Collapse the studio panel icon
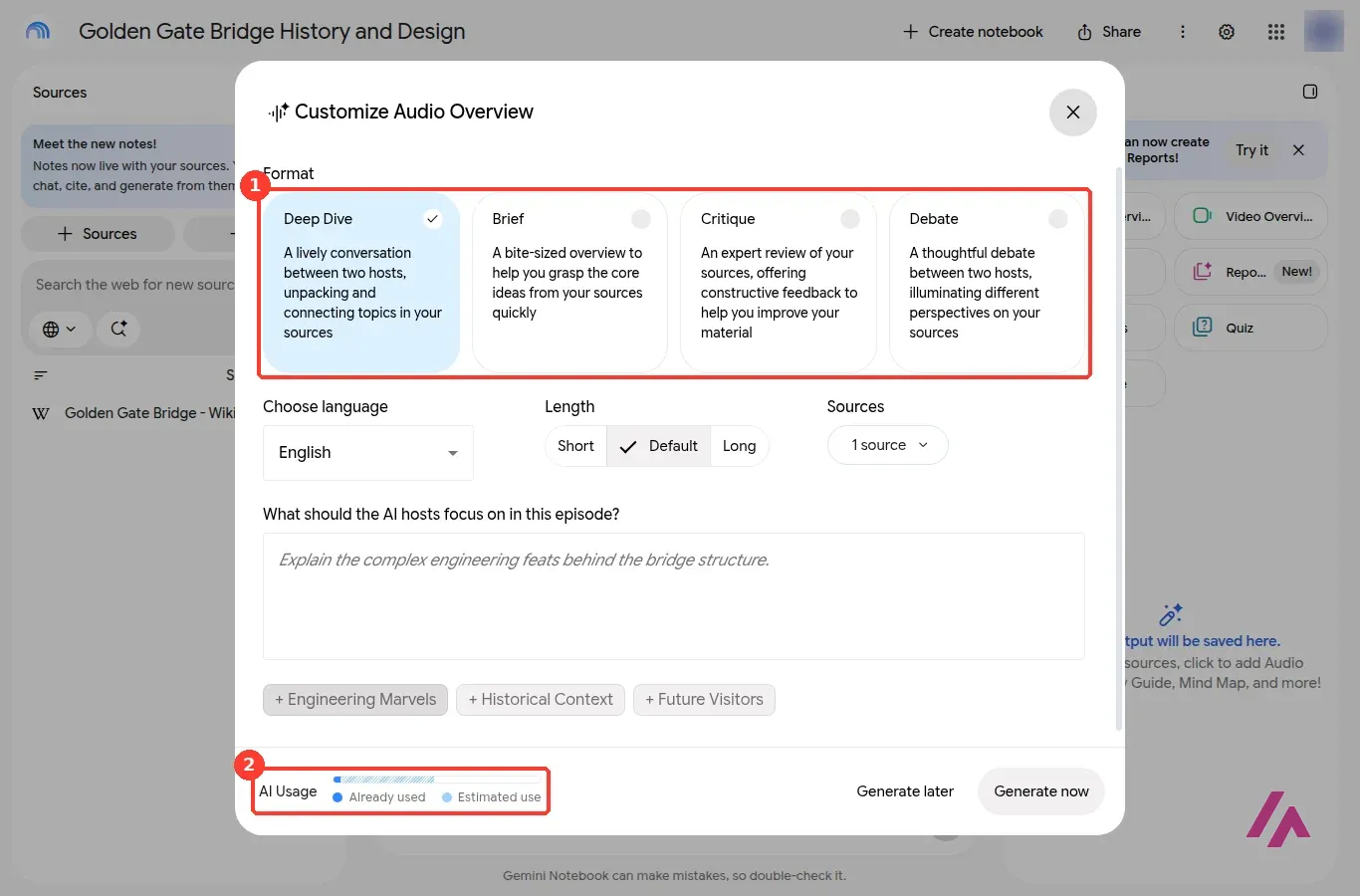This screenshot has height=896, width=1360. tap(1310, 92)
